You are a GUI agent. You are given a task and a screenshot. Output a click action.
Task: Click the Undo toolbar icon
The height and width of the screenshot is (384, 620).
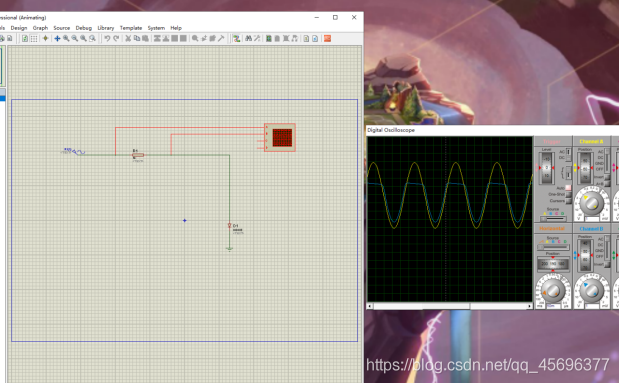pyautogui.click(x=107, y=38)
